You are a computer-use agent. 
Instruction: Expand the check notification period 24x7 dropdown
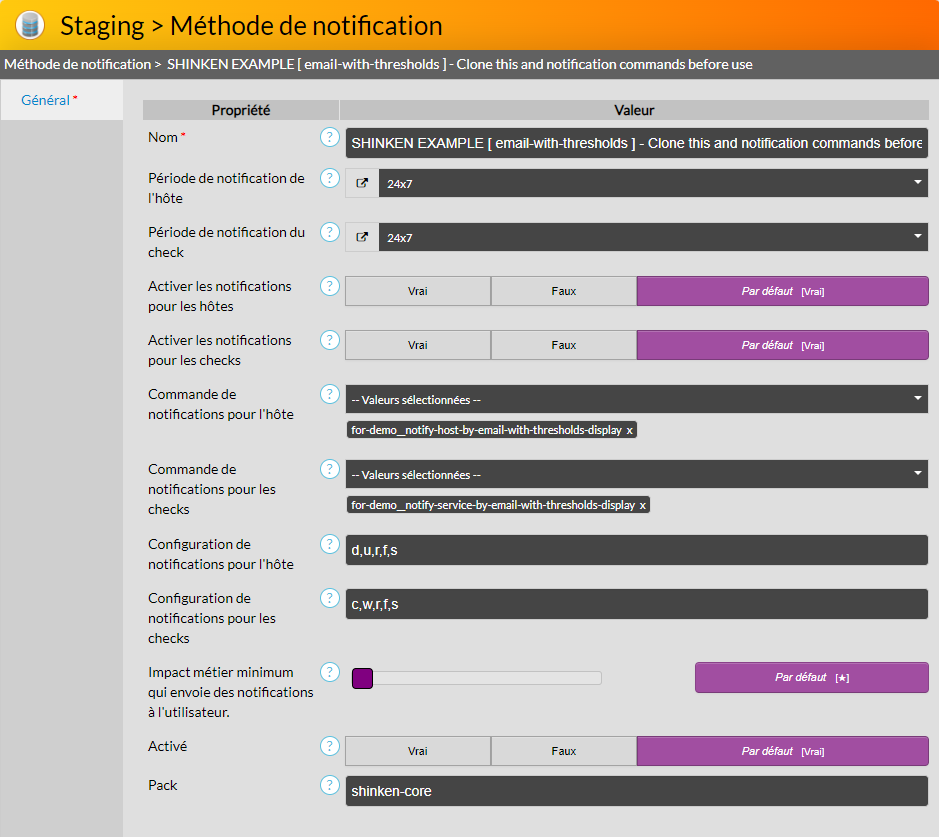coord(652,237)
